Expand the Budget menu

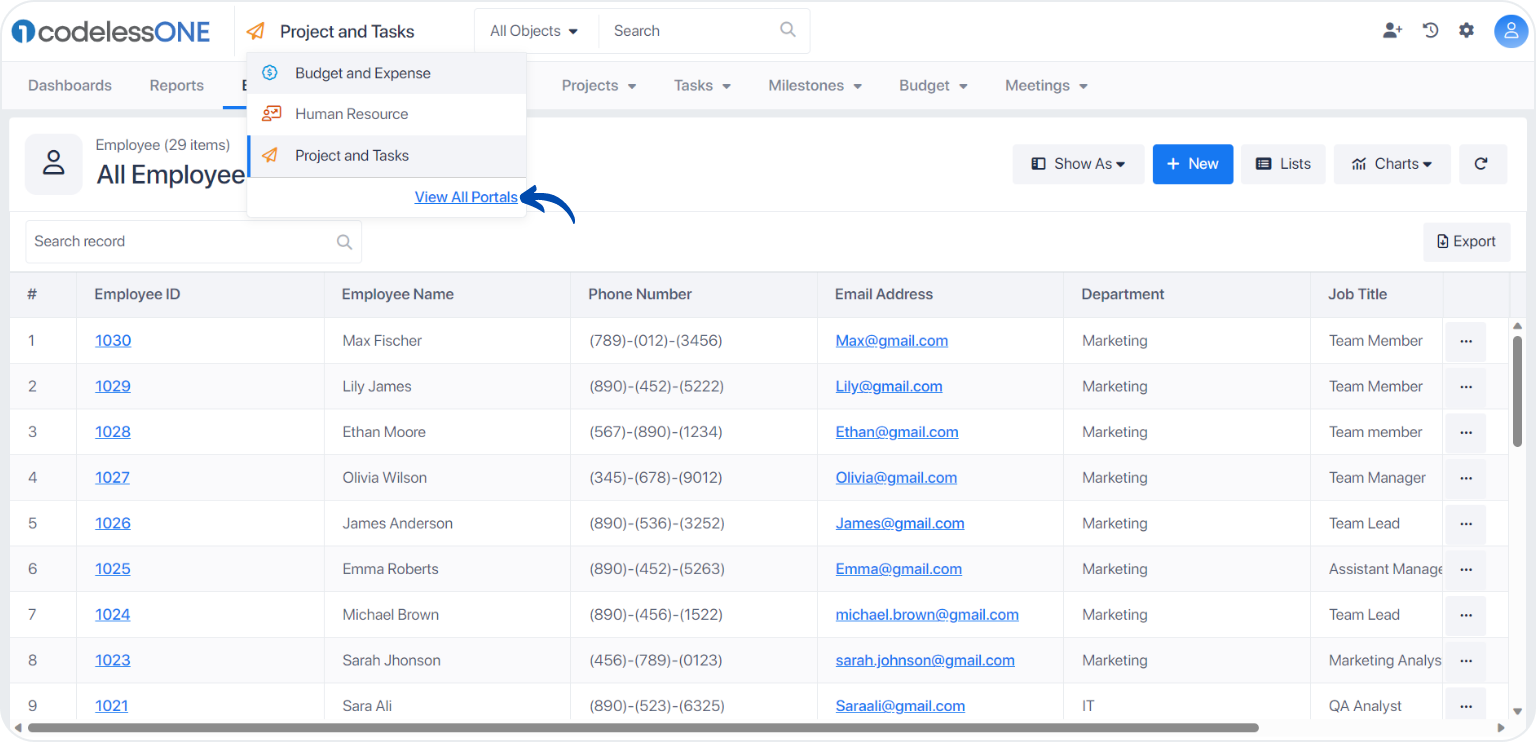click(x=933, y=86)
